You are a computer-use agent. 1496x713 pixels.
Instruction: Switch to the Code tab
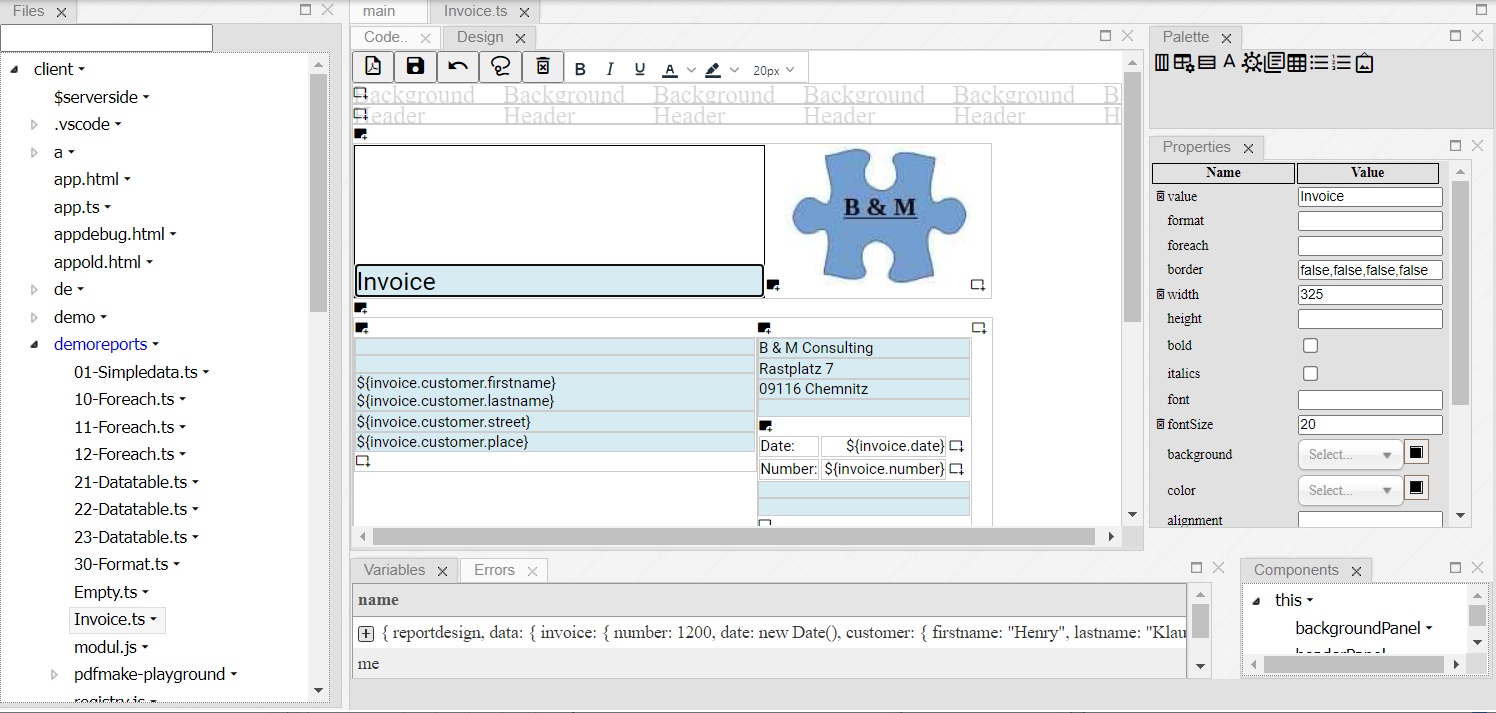pyautogui.click(x=385, y=36)
